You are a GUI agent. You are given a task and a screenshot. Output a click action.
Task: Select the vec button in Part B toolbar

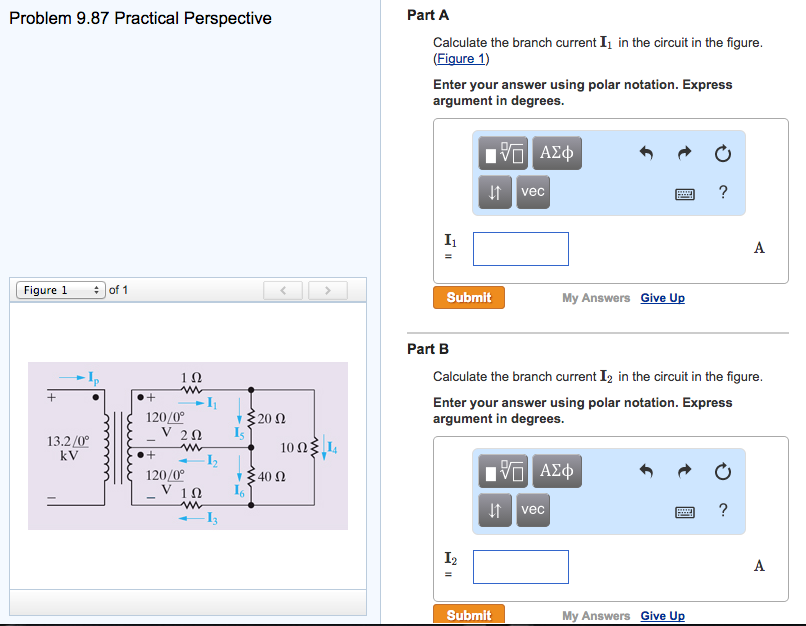coord(532,510)
